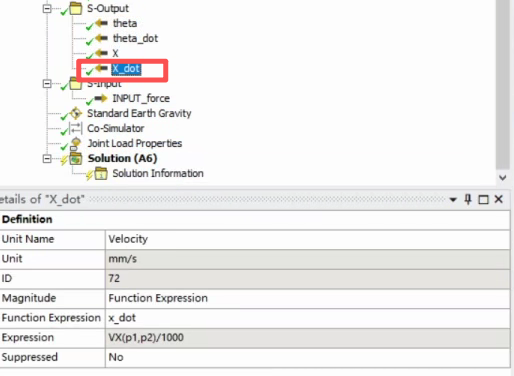Click the X output arrow icon

101,53
